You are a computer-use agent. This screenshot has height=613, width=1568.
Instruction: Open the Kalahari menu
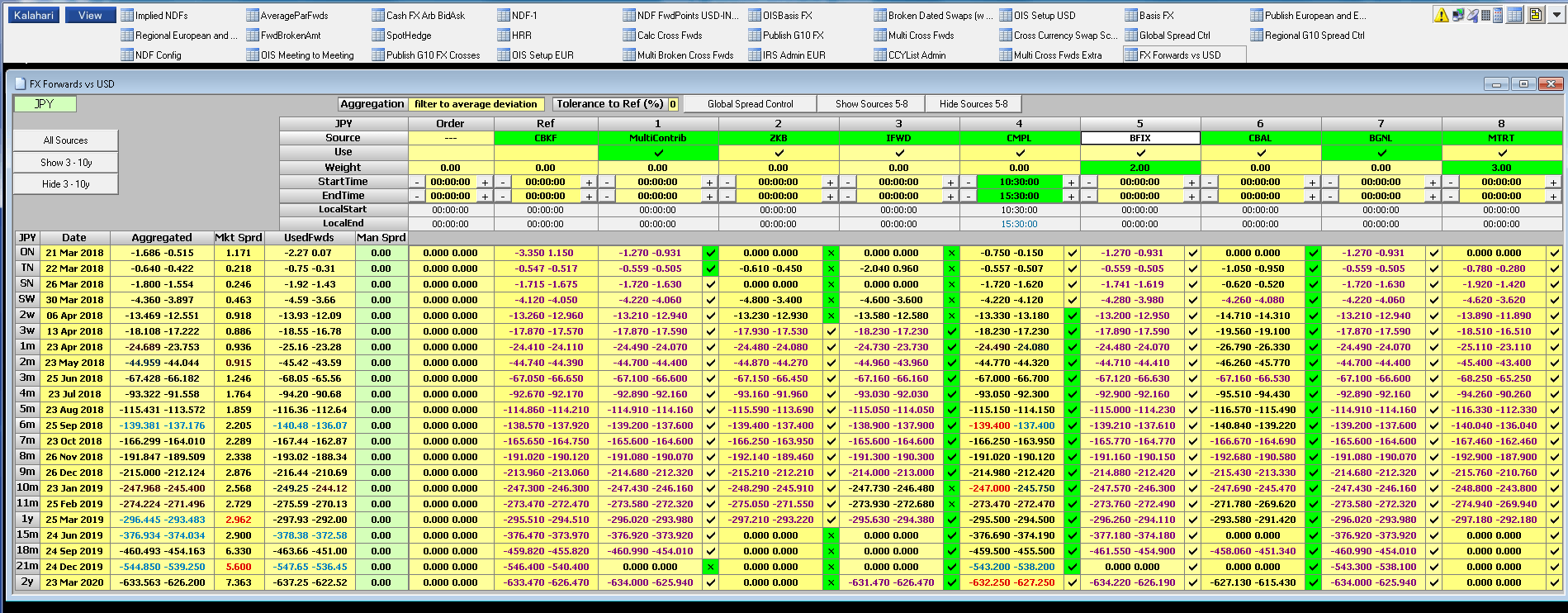34,15
